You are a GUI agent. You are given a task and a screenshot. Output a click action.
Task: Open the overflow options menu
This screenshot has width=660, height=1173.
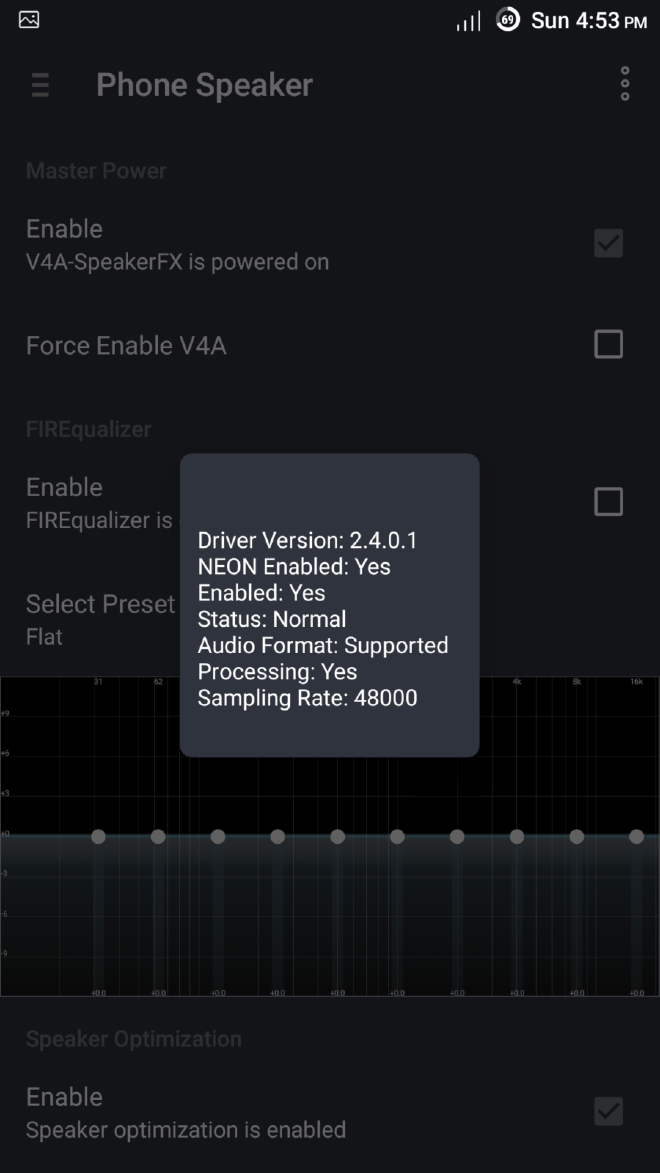(x=624, y=84)
